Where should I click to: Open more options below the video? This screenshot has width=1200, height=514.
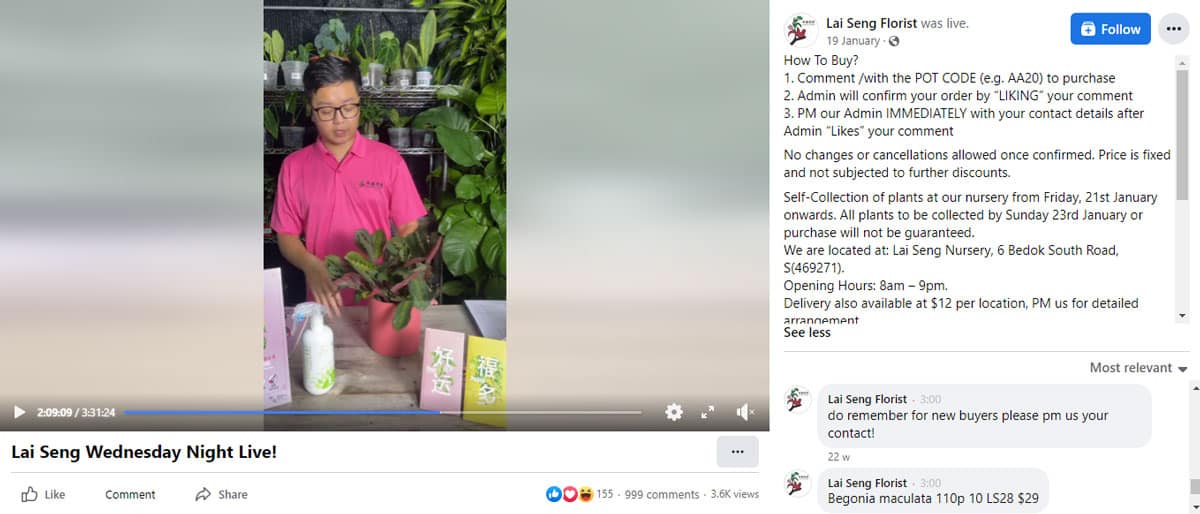coord(737,452)
